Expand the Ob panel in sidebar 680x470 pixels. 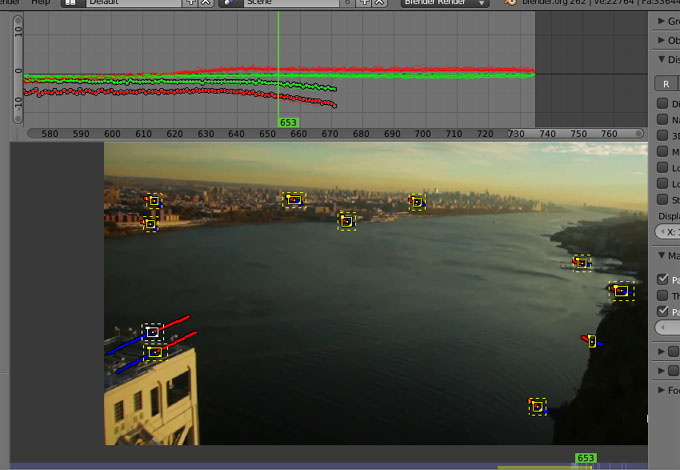[661, 40]
